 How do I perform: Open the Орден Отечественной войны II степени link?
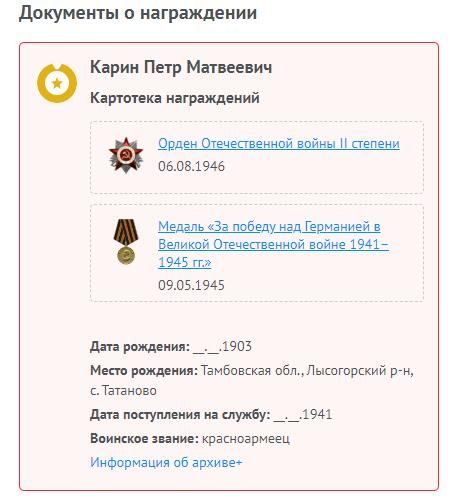[279, 144]
